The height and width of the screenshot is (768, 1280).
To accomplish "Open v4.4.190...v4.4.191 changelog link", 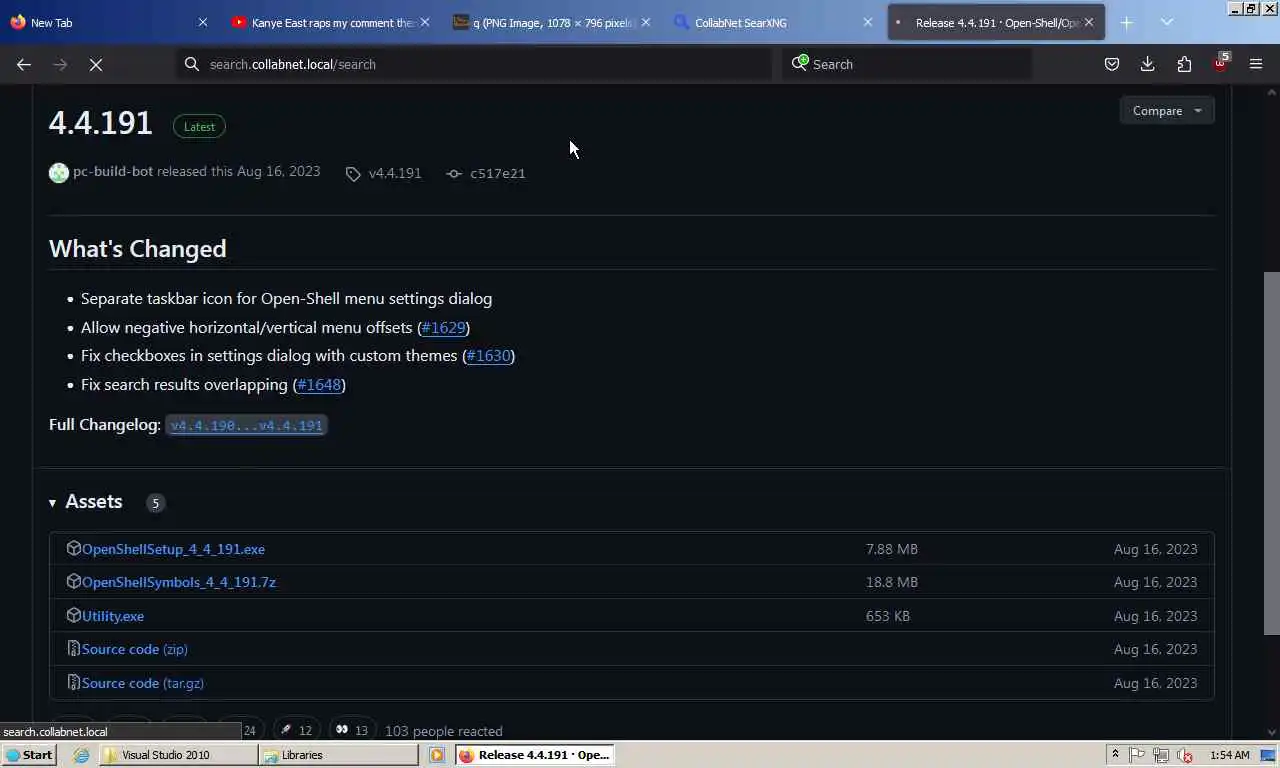I will [x=246, y=425].
